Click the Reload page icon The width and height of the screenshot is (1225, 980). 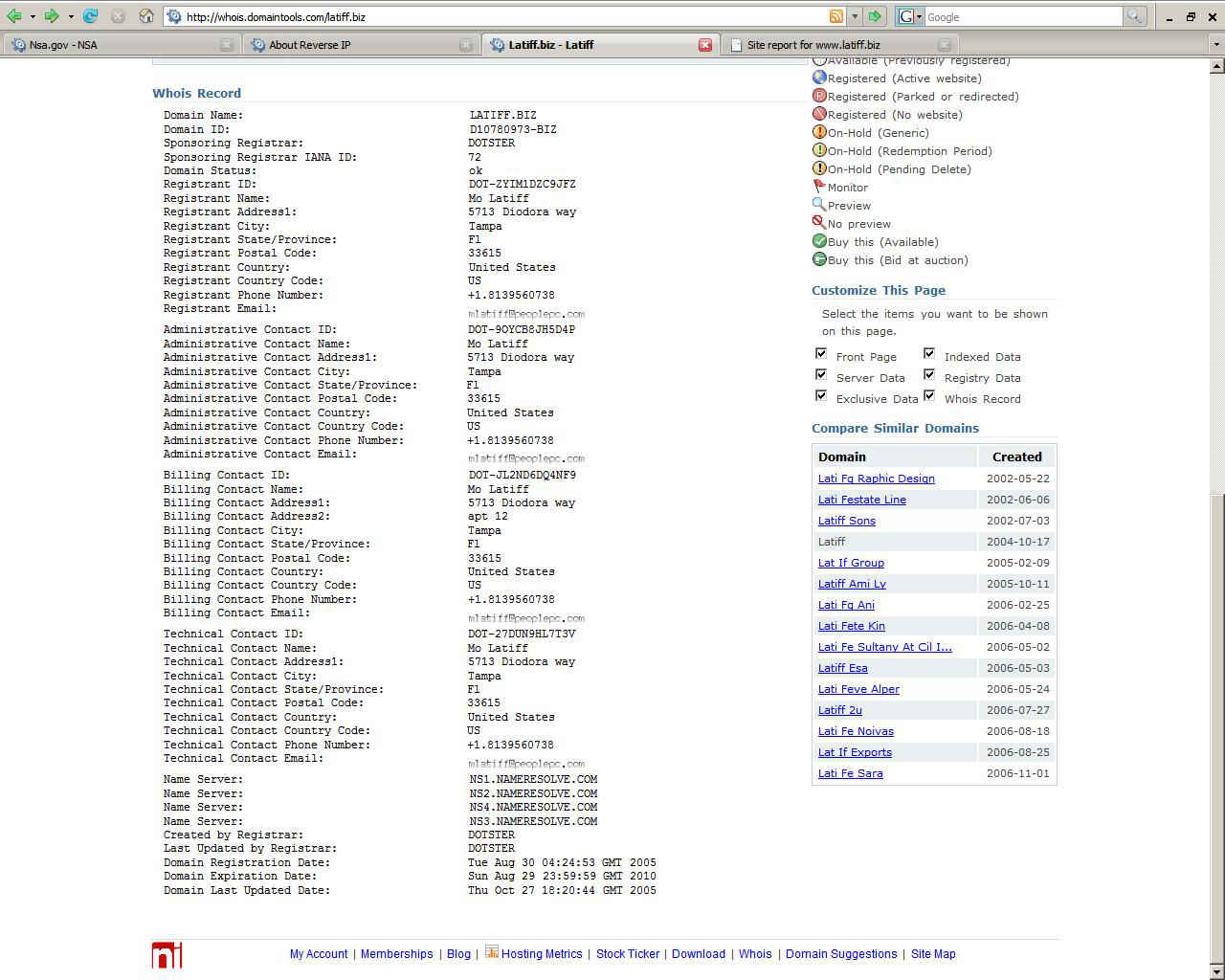(90, 16)
